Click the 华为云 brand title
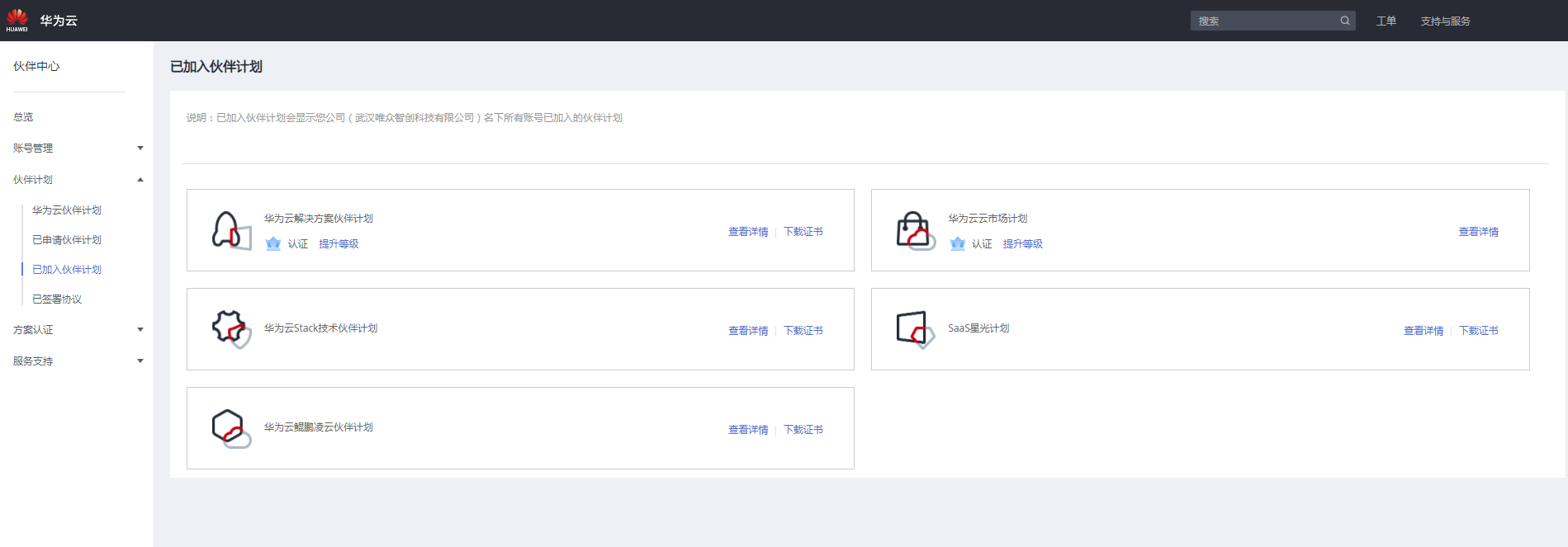1568x547 pixels. click(59, 21)
